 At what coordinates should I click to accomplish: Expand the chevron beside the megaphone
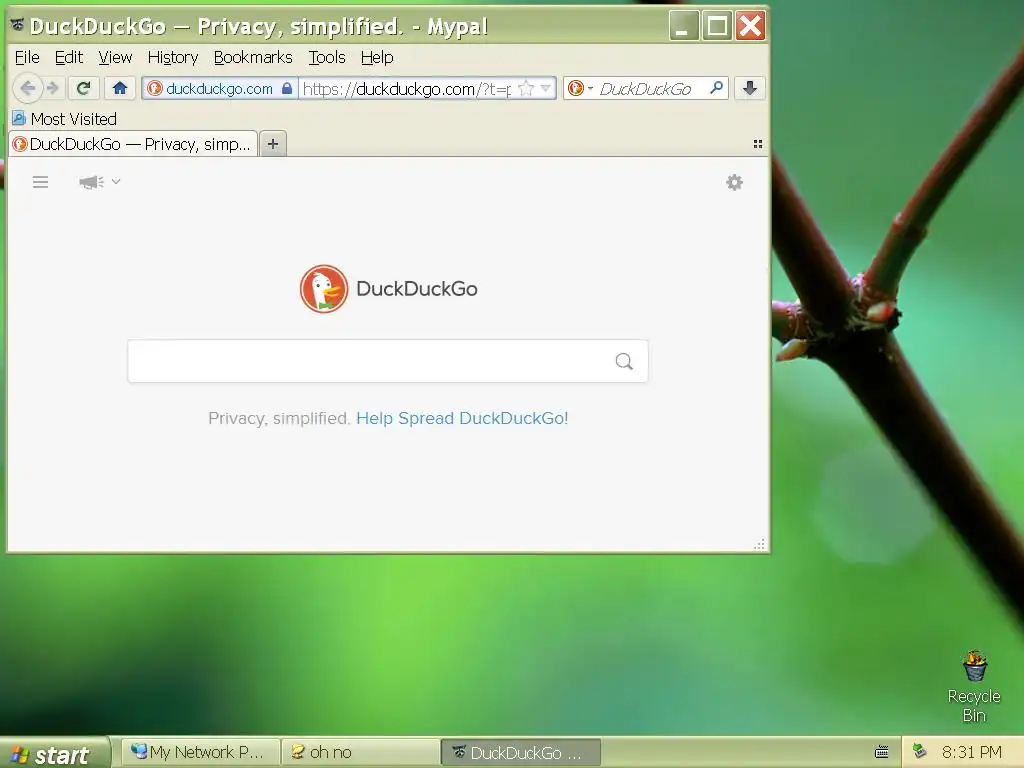coord(116,181)
